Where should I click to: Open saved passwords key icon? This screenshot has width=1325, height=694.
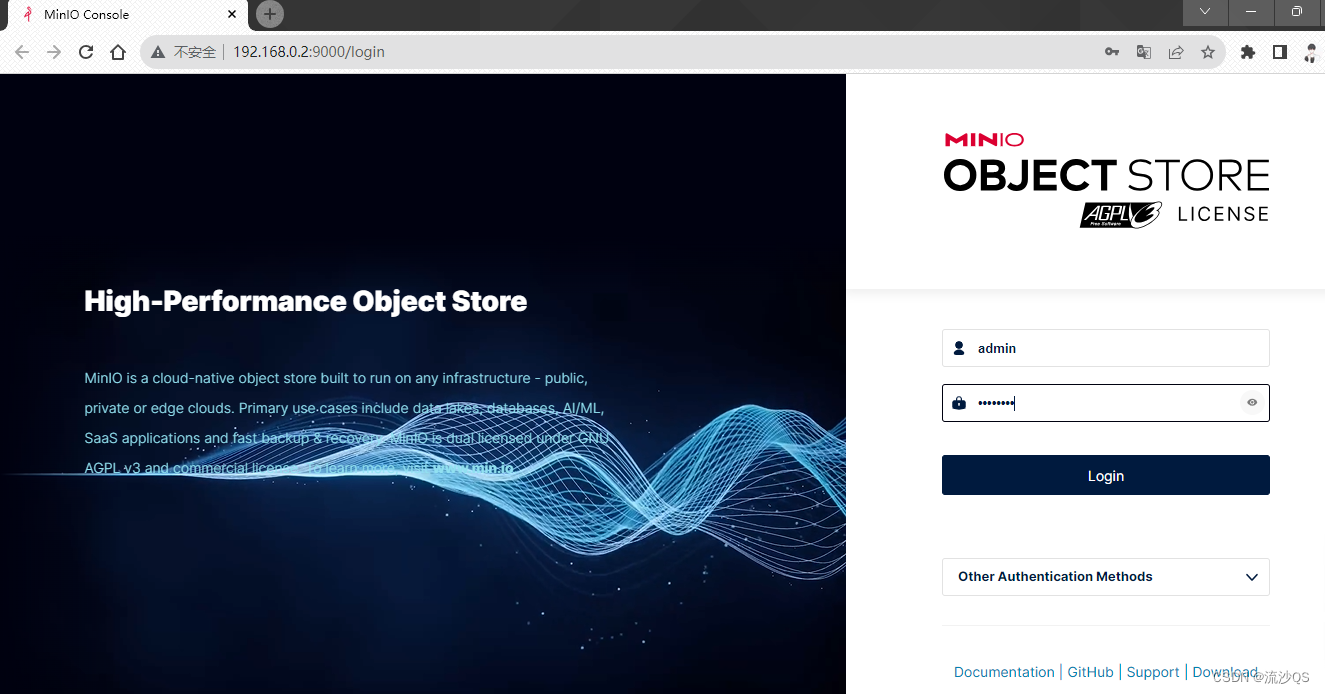pos(1112,52)
